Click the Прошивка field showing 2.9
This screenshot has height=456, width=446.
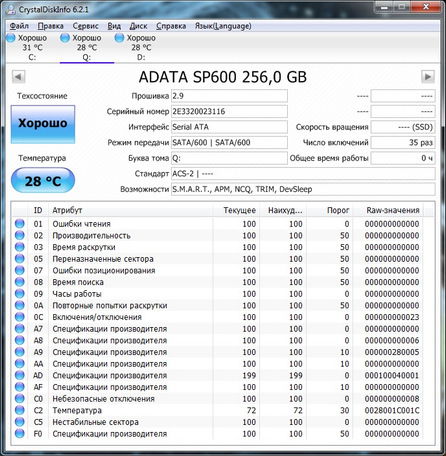[x=229, y=96]
